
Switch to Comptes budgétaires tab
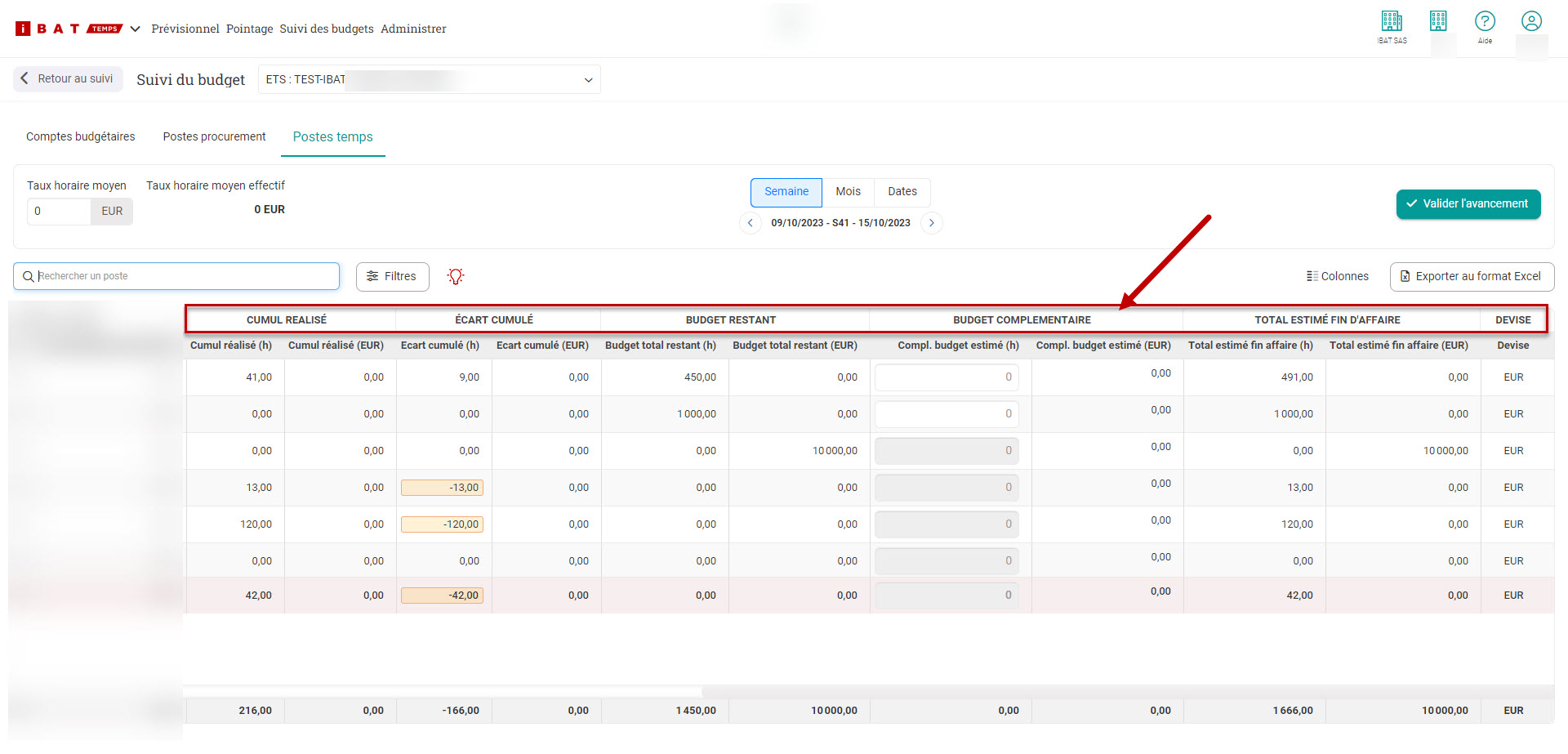(81, 137)
